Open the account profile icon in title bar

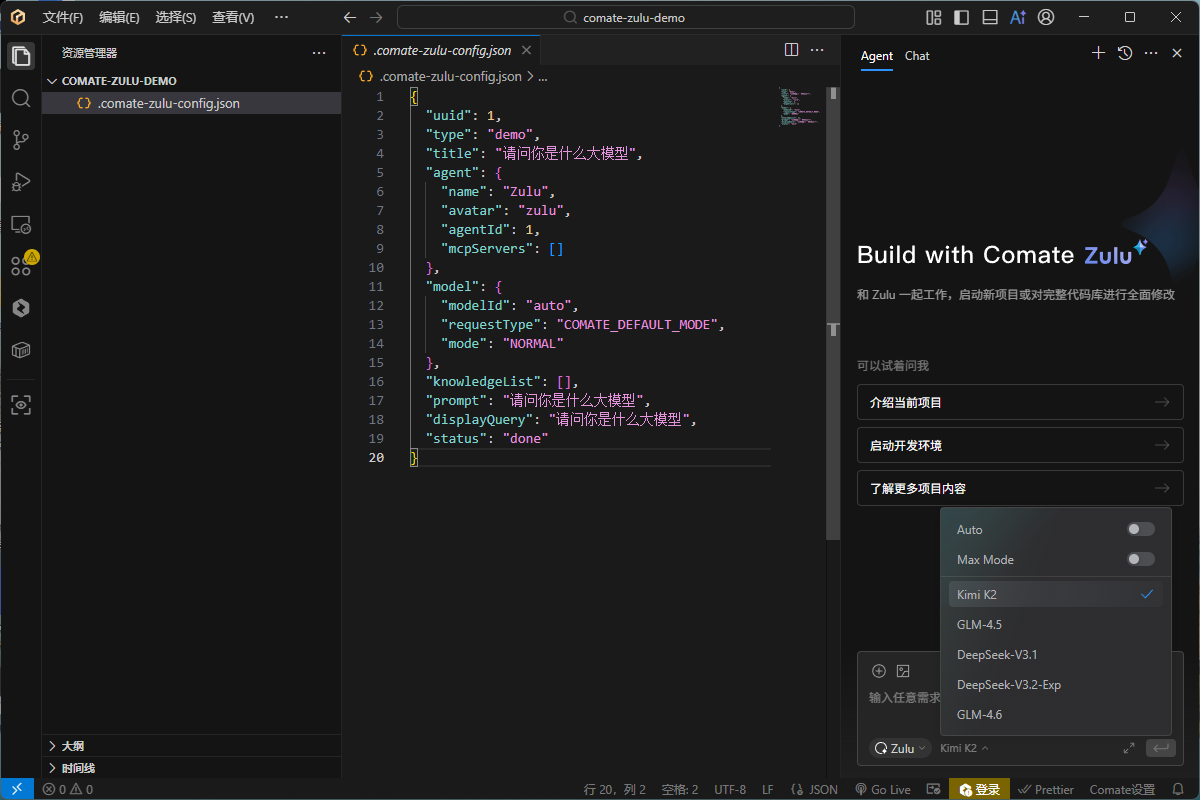tap(1046, 17)
